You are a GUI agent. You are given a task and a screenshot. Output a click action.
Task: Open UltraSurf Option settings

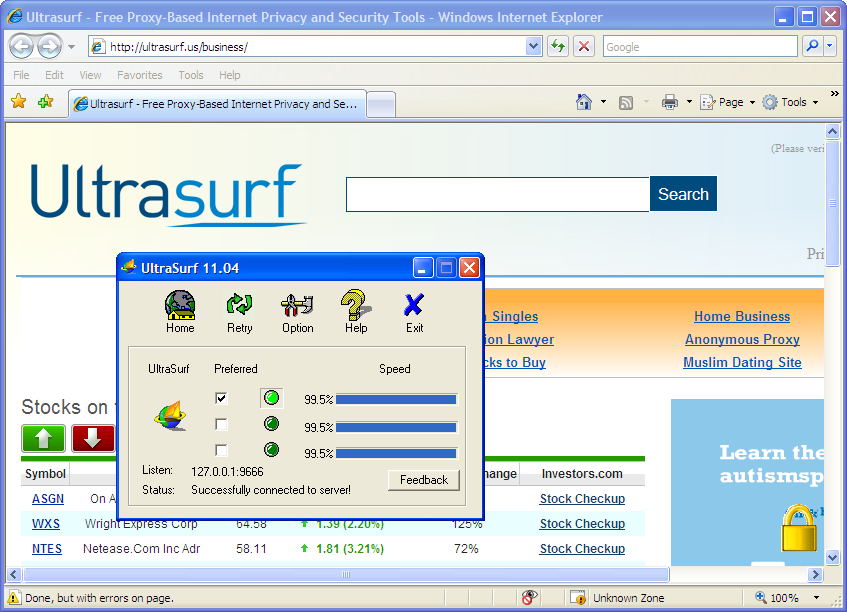pyautogui.click(x=297, y=311)
